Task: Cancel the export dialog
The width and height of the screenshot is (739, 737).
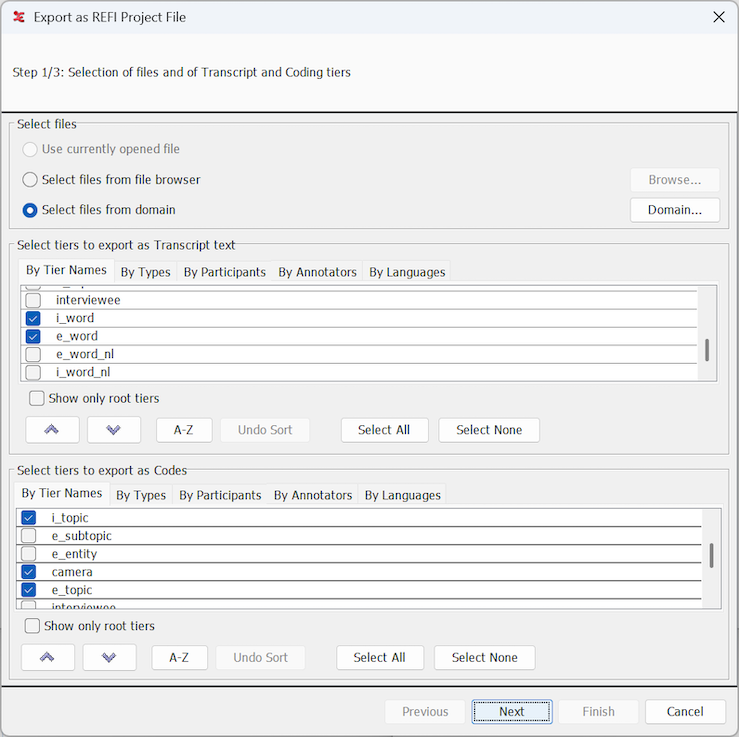Action: 685,712
